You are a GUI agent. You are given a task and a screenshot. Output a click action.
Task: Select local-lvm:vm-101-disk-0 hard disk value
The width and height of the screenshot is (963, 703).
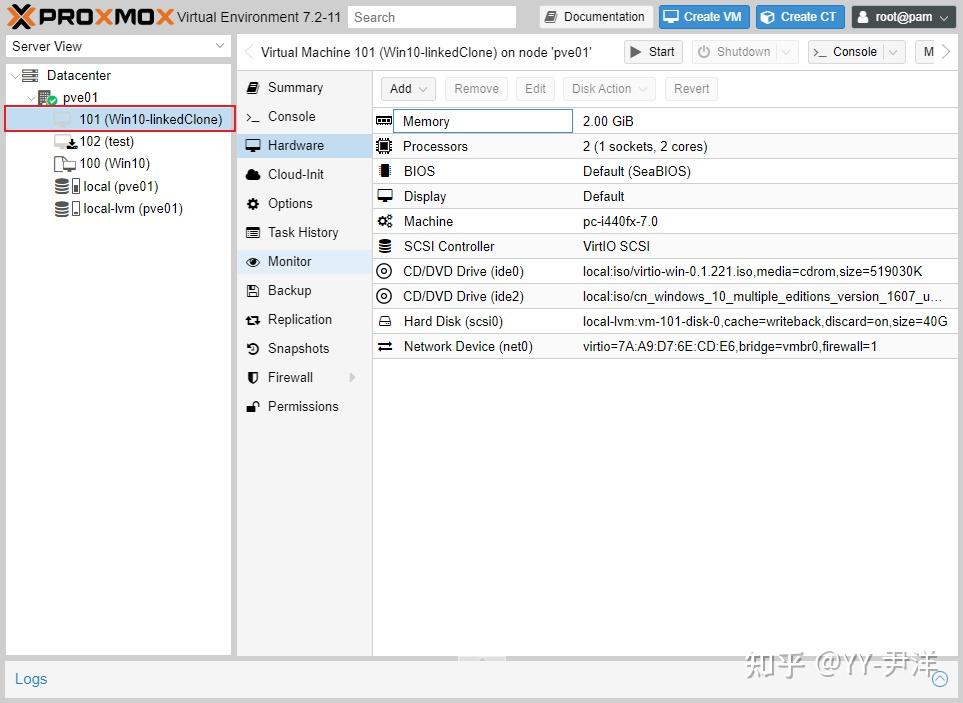coord(765,321)
